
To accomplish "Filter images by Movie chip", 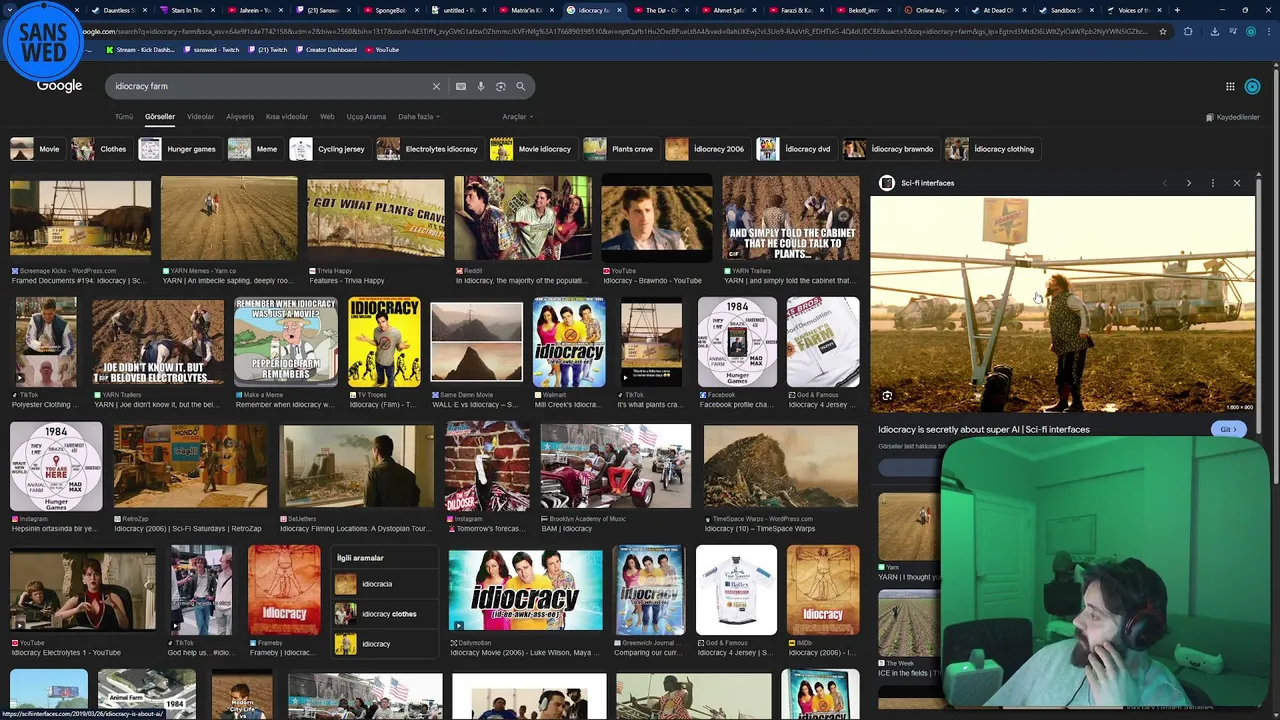I will (x=36, y=149).
